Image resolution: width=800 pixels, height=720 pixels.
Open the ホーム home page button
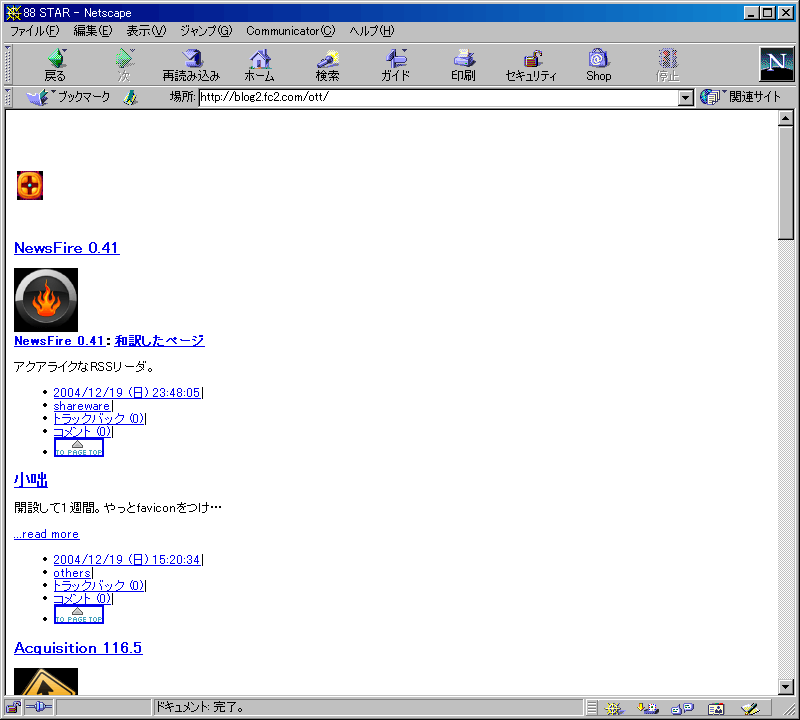(x=260, y=65)
